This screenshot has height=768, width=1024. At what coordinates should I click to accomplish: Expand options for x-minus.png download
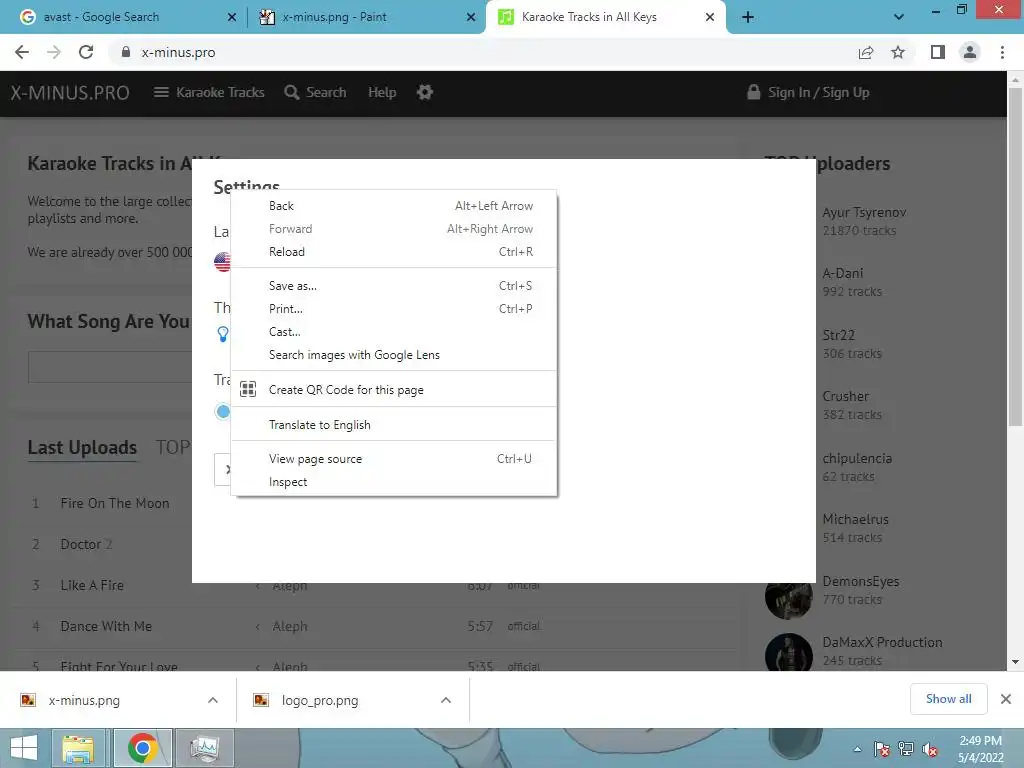213,700
